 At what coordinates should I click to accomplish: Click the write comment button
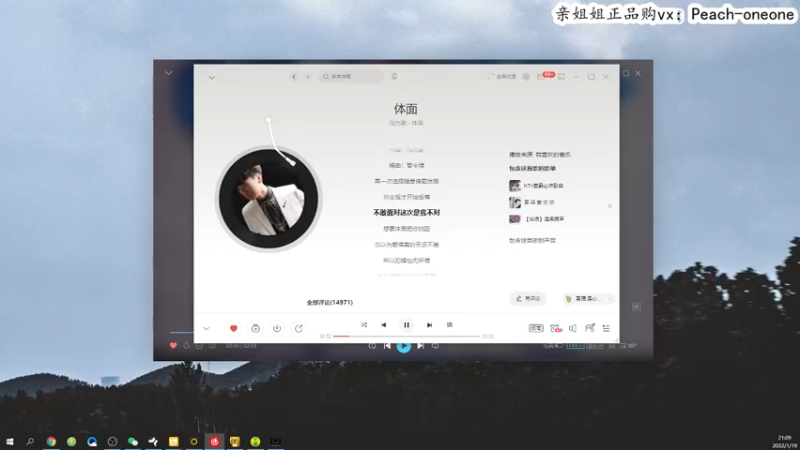[528, 298]
